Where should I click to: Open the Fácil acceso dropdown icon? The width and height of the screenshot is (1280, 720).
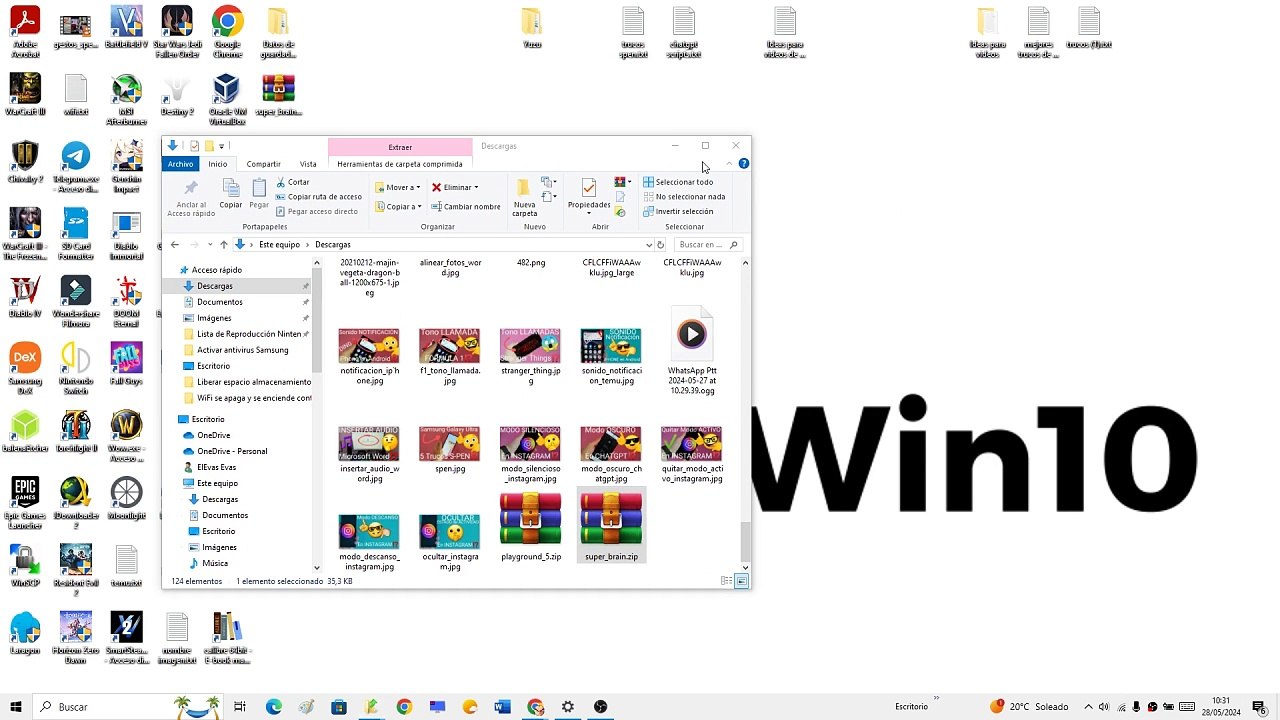(x=548, y=198)
